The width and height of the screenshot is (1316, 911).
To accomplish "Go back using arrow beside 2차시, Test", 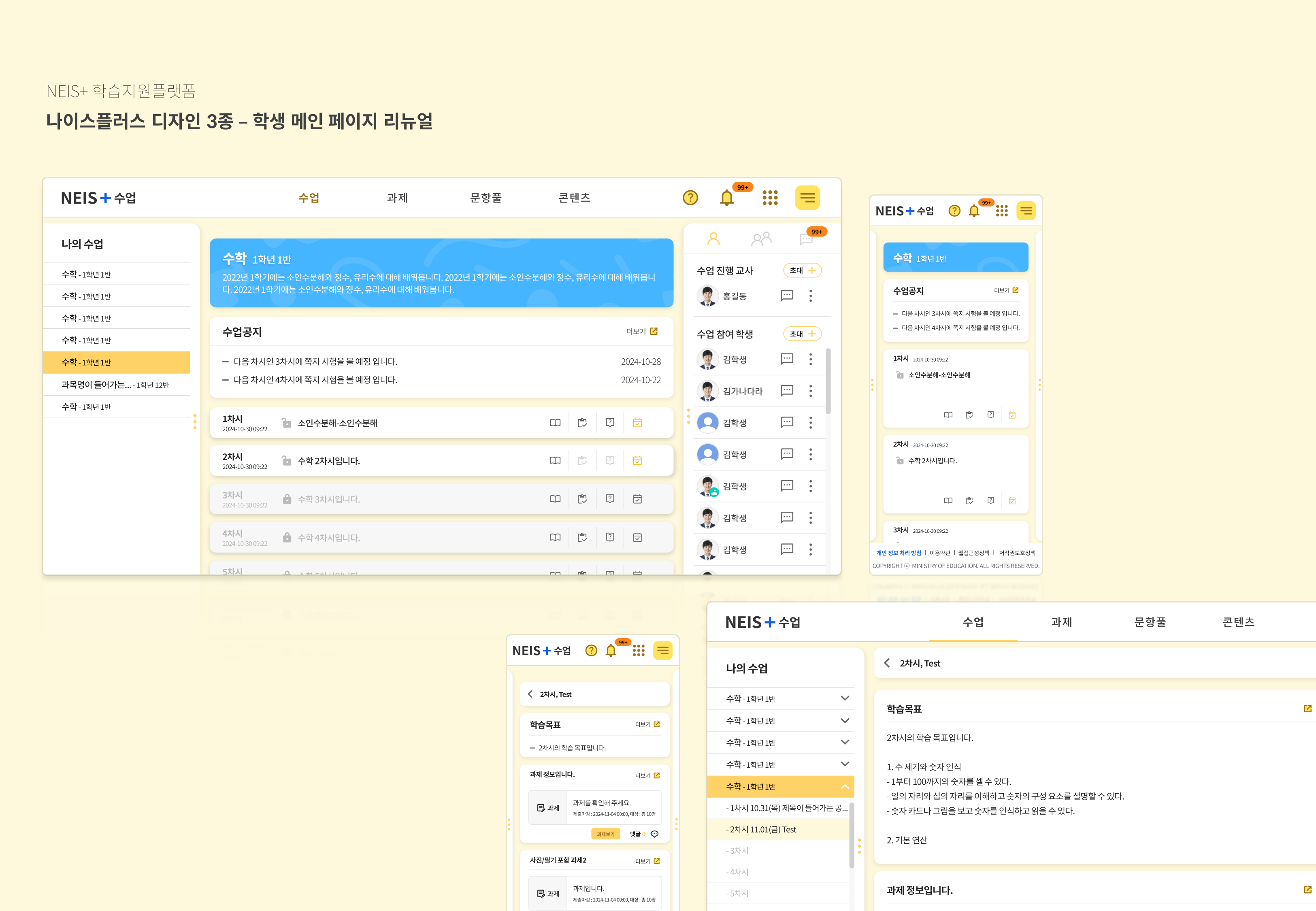I will tap(887, 663).
